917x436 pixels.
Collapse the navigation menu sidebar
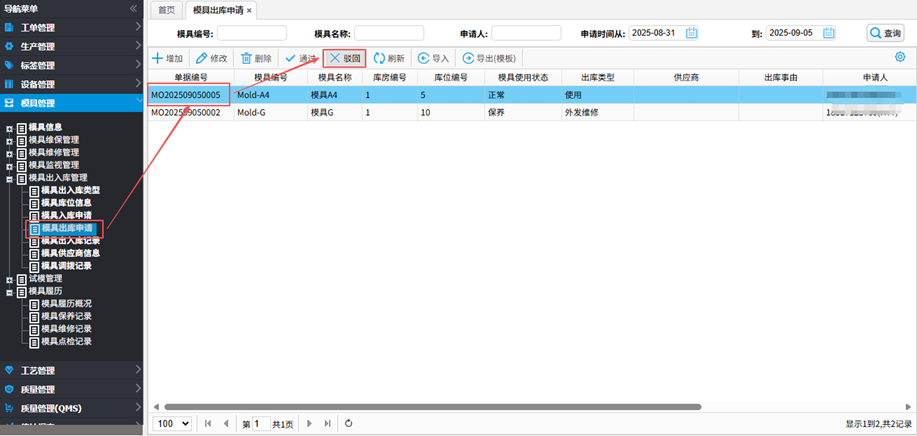coord(133,8)
